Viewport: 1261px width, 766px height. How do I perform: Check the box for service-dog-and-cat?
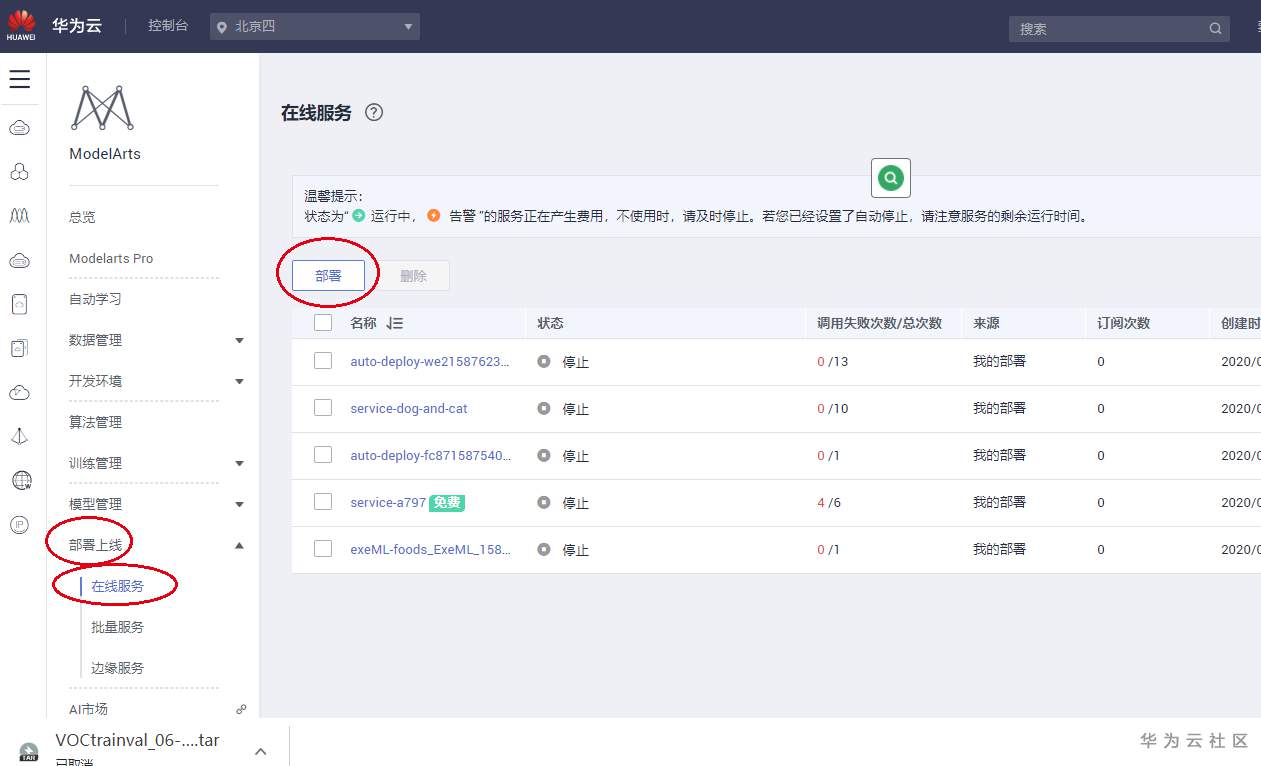coord(323,408)
